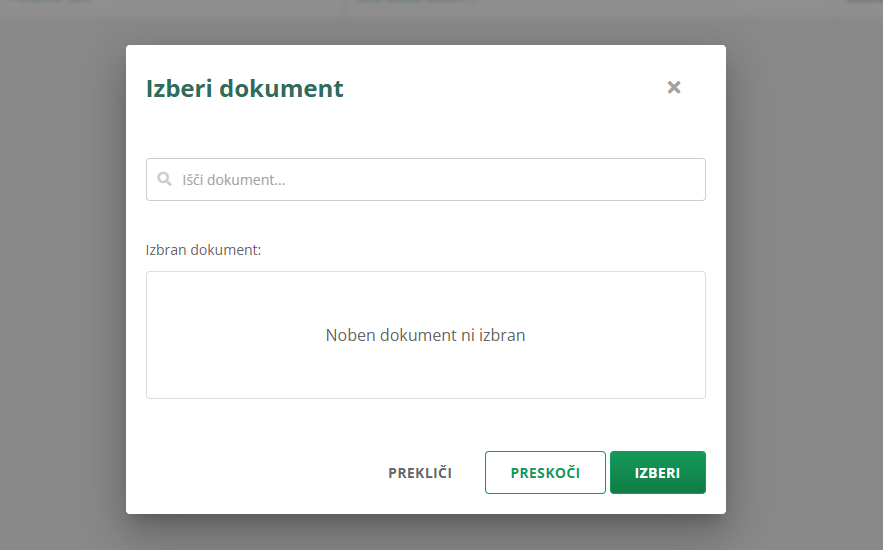
Task: Select the search icon inside document field
Action: click(165, 180)
